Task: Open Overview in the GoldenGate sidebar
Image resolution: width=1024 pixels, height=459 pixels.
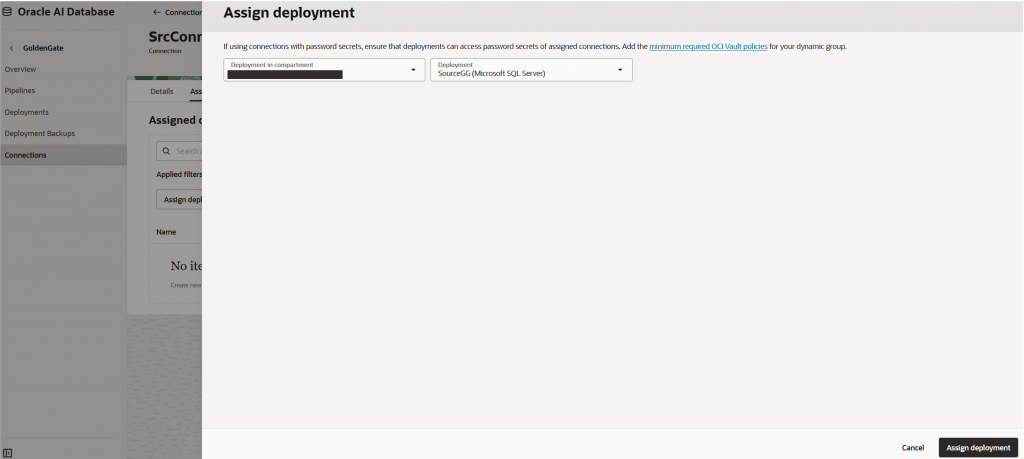Action: click(20, 69)
